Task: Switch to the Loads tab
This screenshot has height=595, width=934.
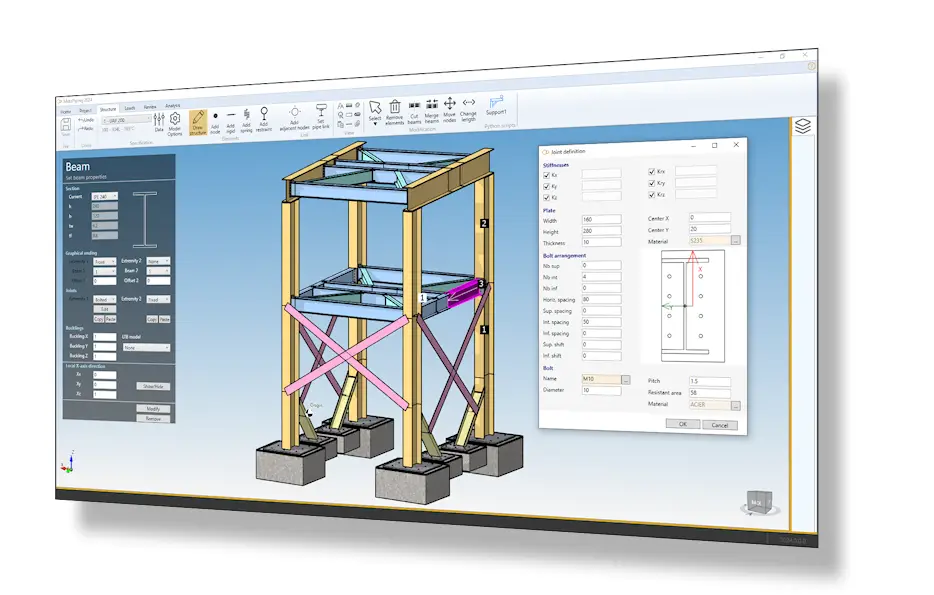Action: pos(130,107)
